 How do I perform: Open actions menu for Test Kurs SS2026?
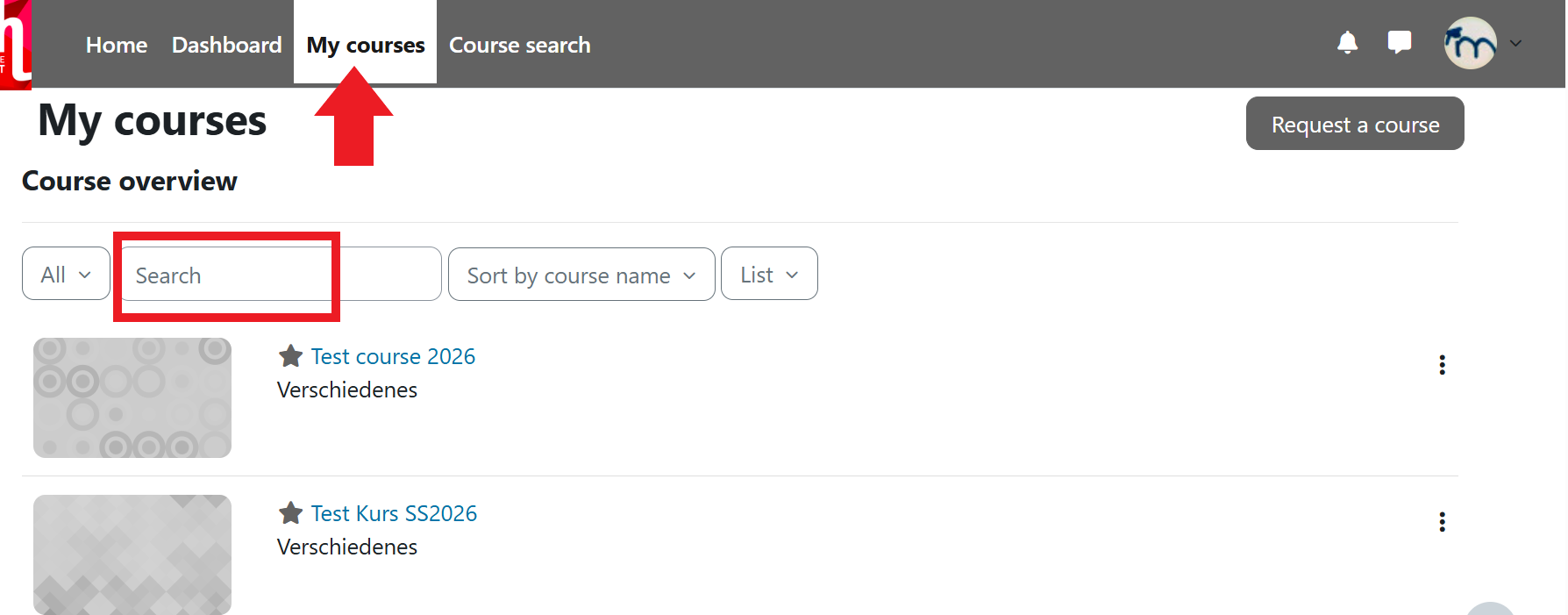pyautogui.click(x=1442, y=522)
